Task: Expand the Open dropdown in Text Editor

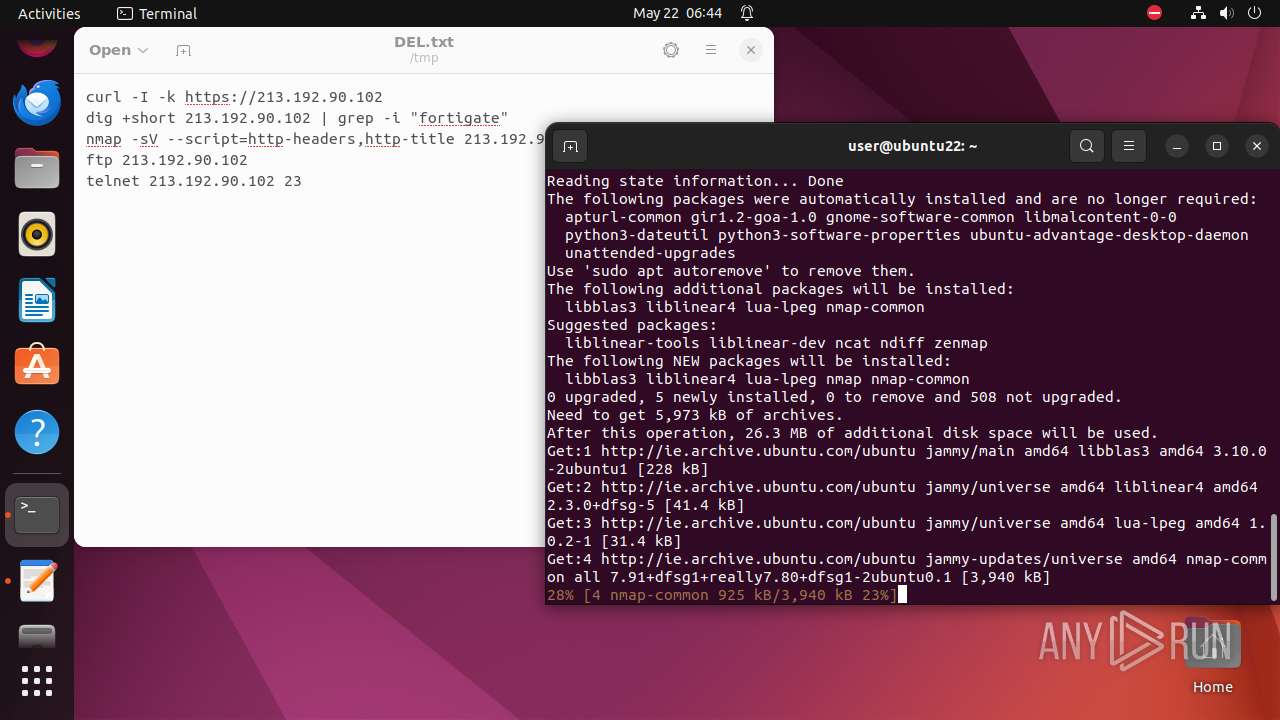Action: [118, 50]
